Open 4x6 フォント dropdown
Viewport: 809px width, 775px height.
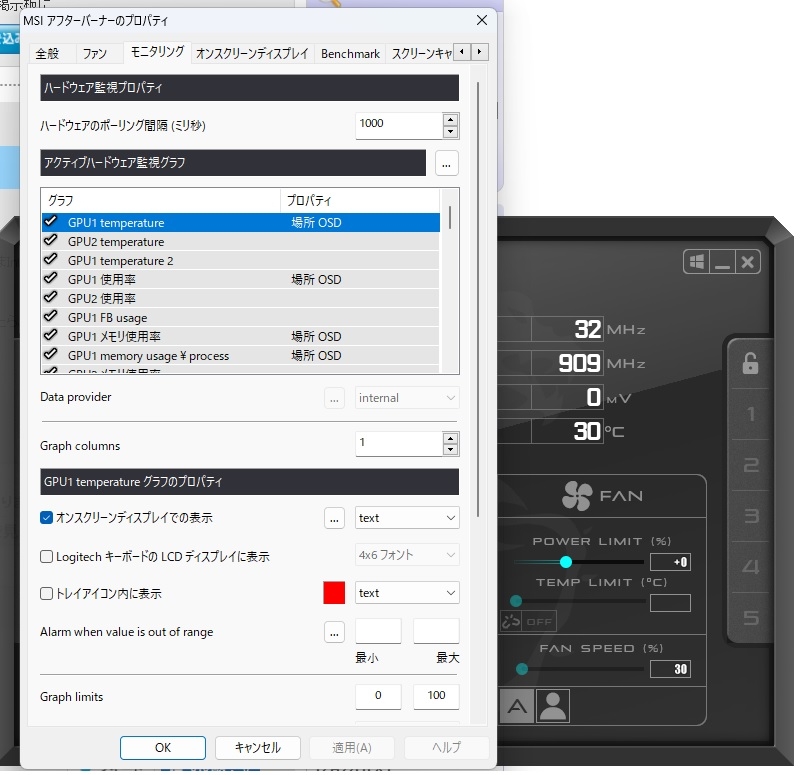pos(407,555)
